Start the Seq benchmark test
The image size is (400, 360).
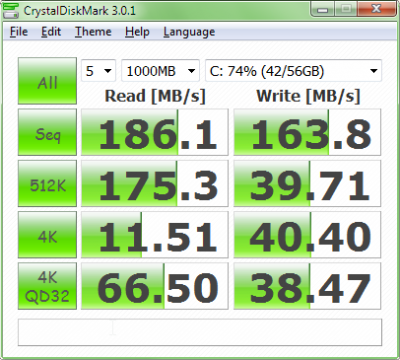pos(47,132)
